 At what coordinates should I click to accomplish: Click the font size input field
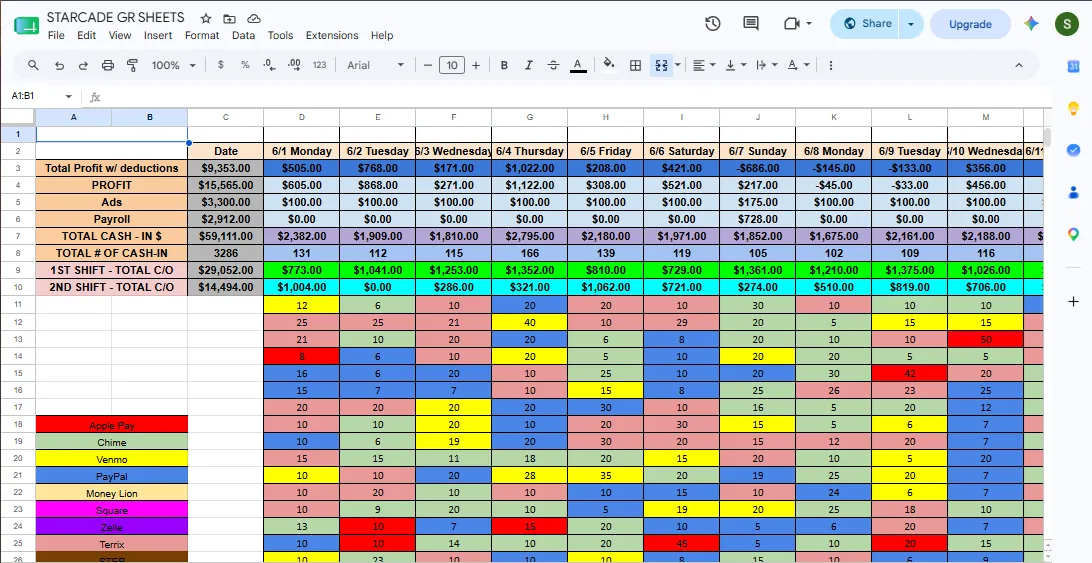[x=452, y=65]
